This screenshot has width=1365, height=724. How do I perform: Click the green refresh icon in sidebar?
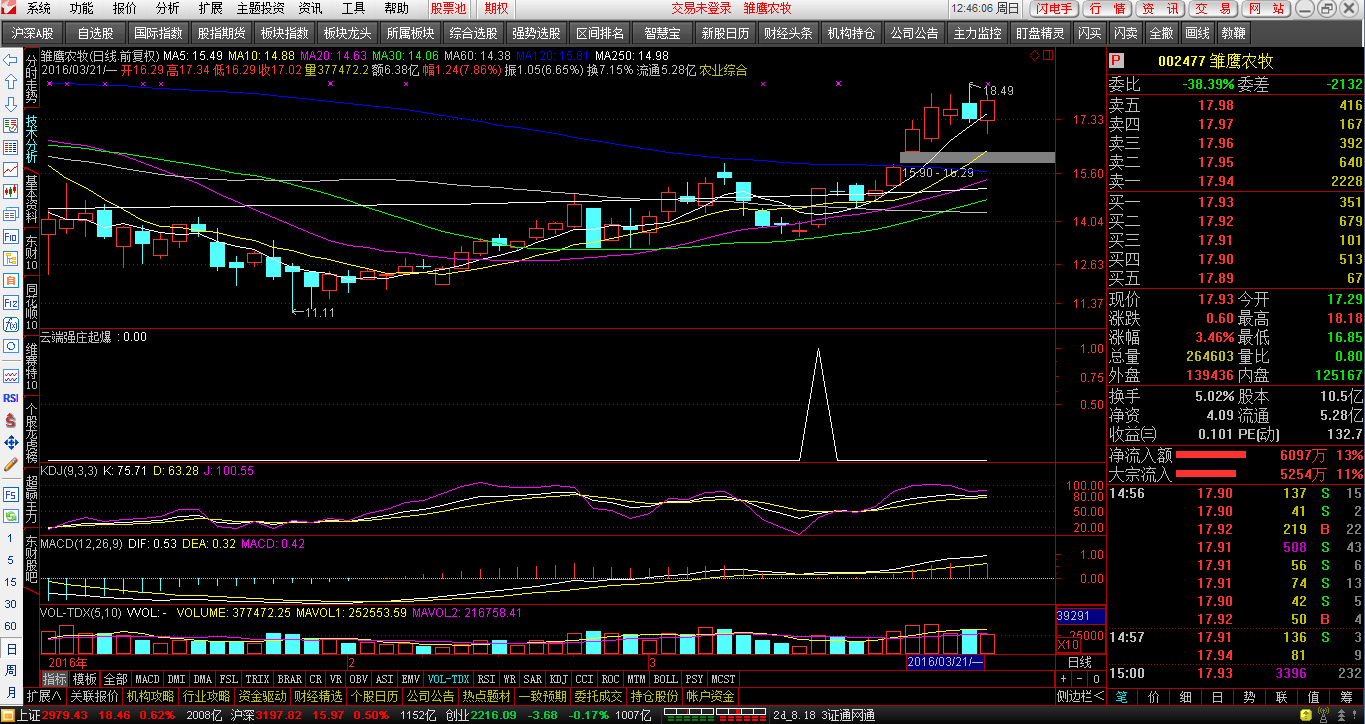10,517
